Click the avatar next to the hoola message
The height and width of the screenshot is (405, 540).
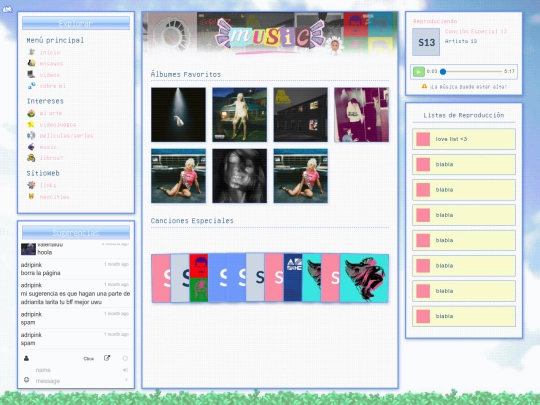point(28,249)
